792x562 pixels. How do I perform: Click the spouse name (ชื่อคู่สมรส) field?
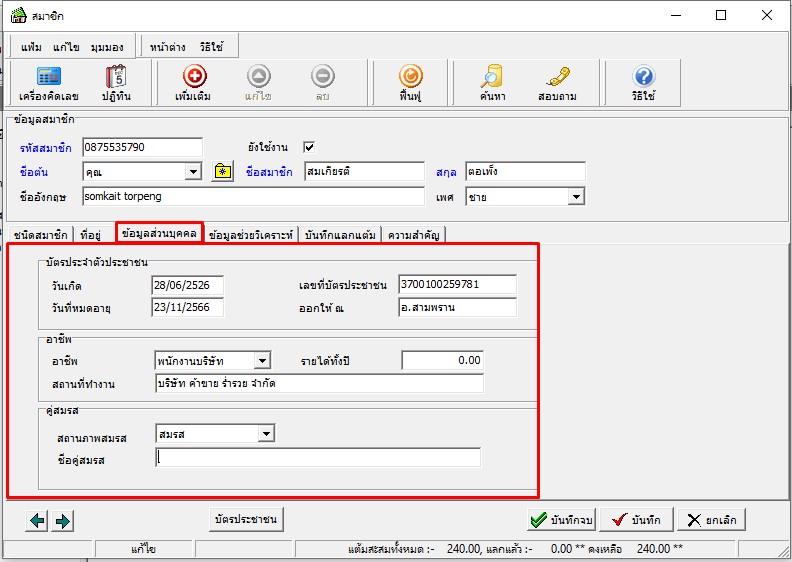[318, 458]
